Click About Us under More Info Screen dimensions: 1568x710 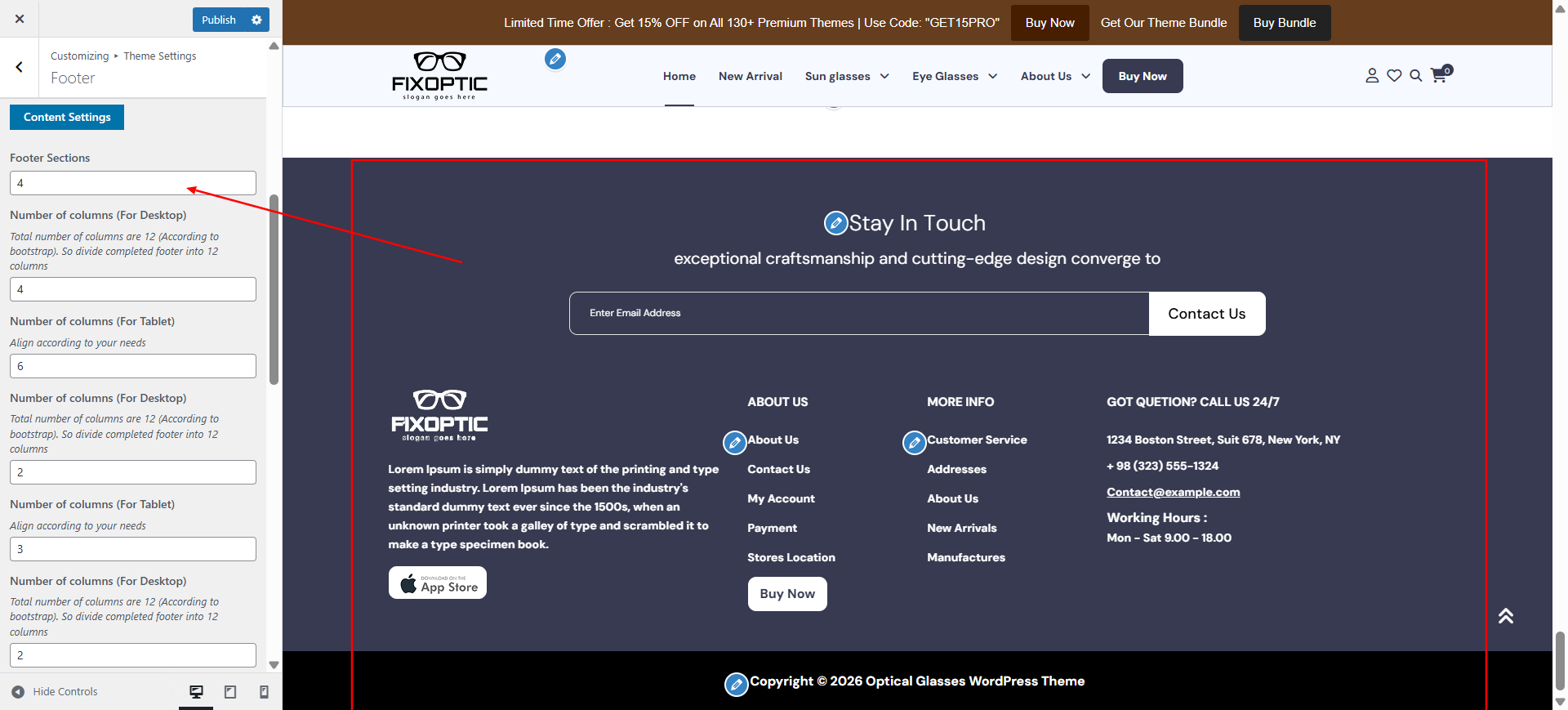tap(952, 498)
